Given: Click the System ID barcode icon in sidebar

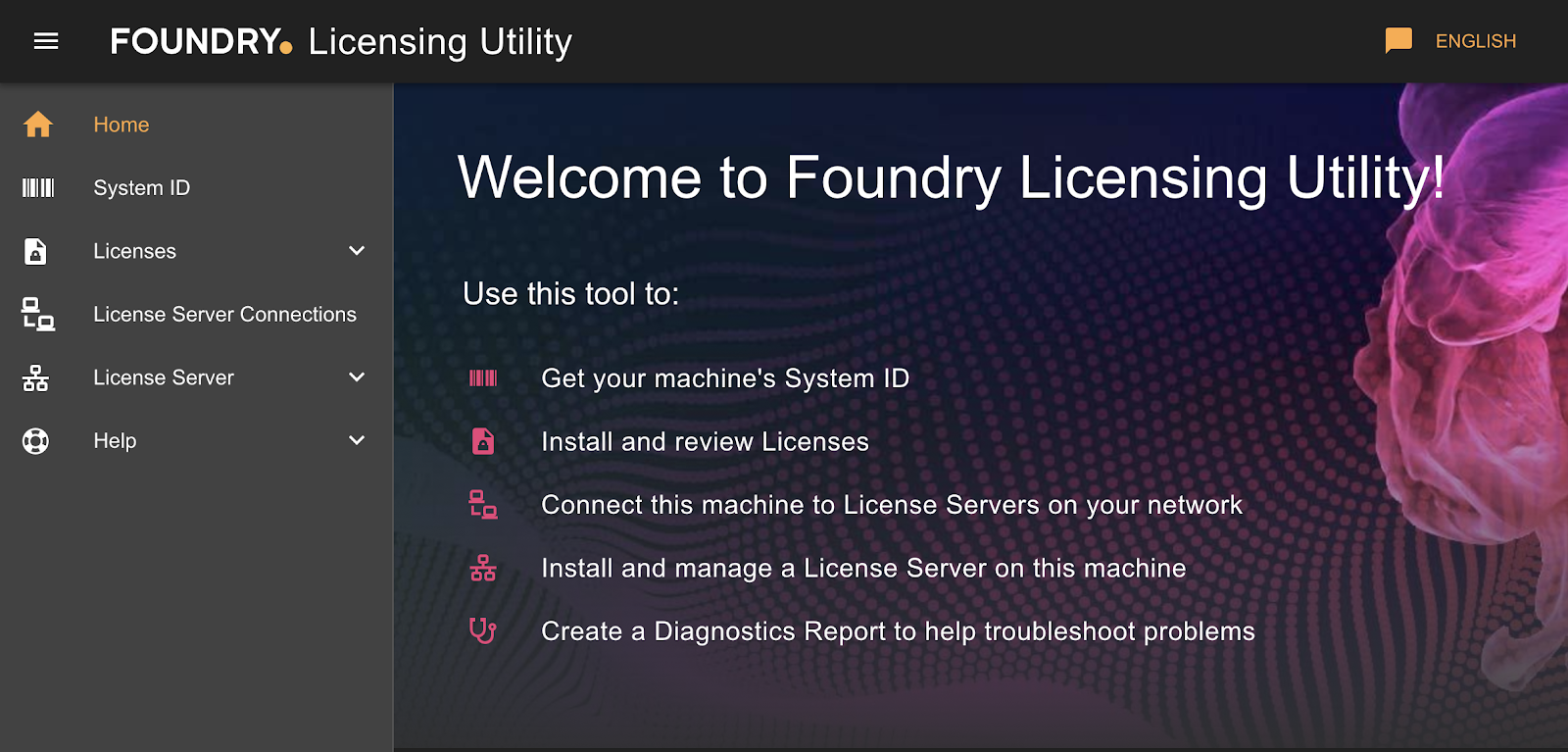Looking at the screenshot, I should coord(38,188).
